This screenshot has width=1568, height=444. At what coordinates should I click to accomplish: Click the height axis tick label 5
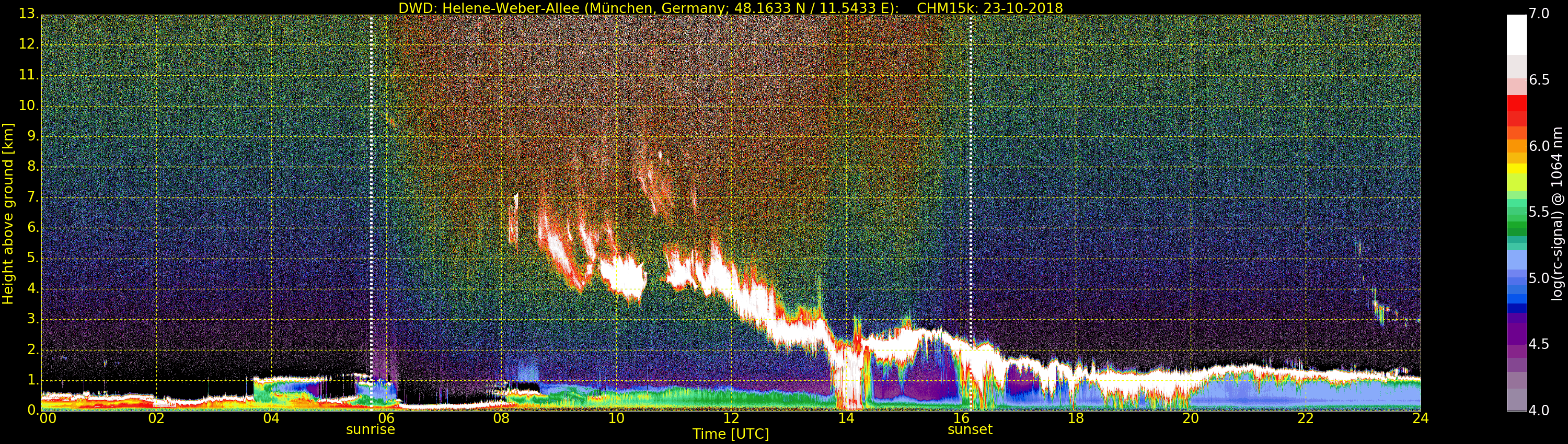point(33,258)
